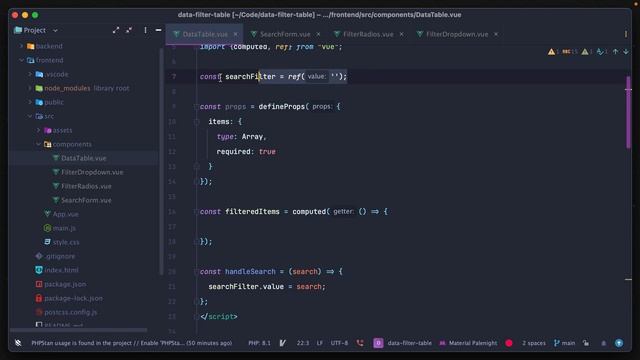Close the FilterDropdown.vue tab
This screenshot has height=360, width=640.
tap(496, 34)
